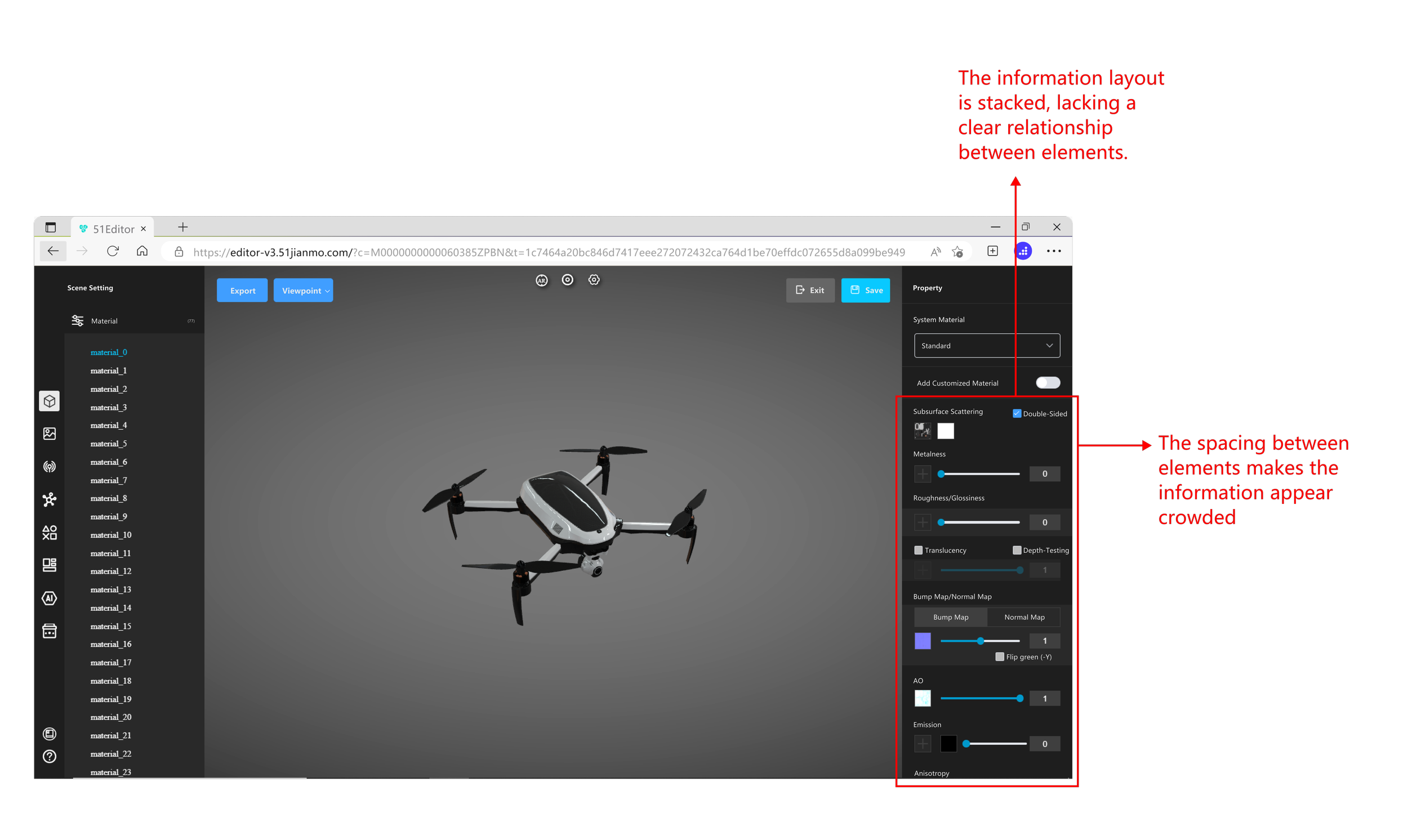The width and height of the screenshot is (1408, 840).
Task: Click the Export button
Action: point(242,291)
